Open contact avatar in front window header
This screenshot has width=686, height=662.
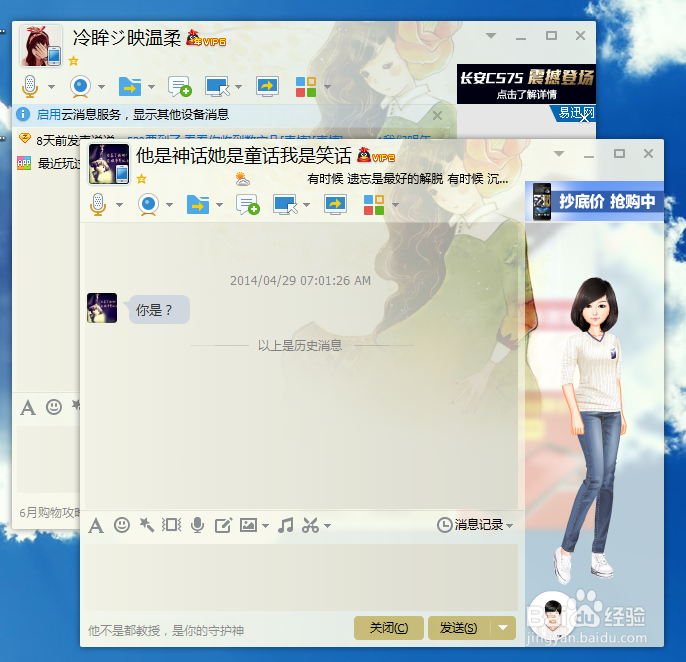109,164
